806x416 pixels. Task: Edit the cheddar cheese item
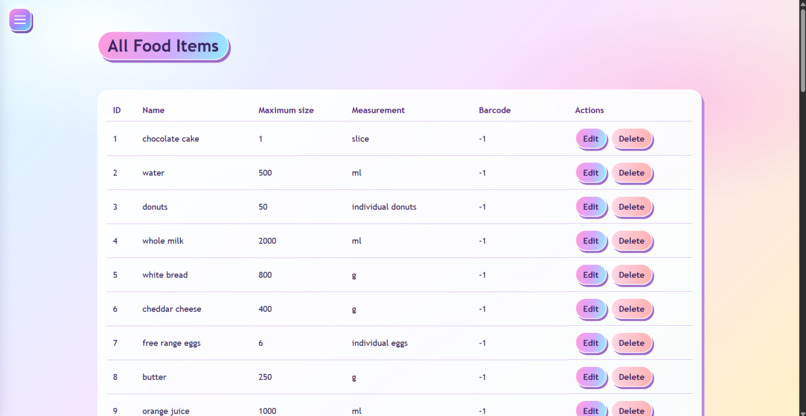point(591,309)
